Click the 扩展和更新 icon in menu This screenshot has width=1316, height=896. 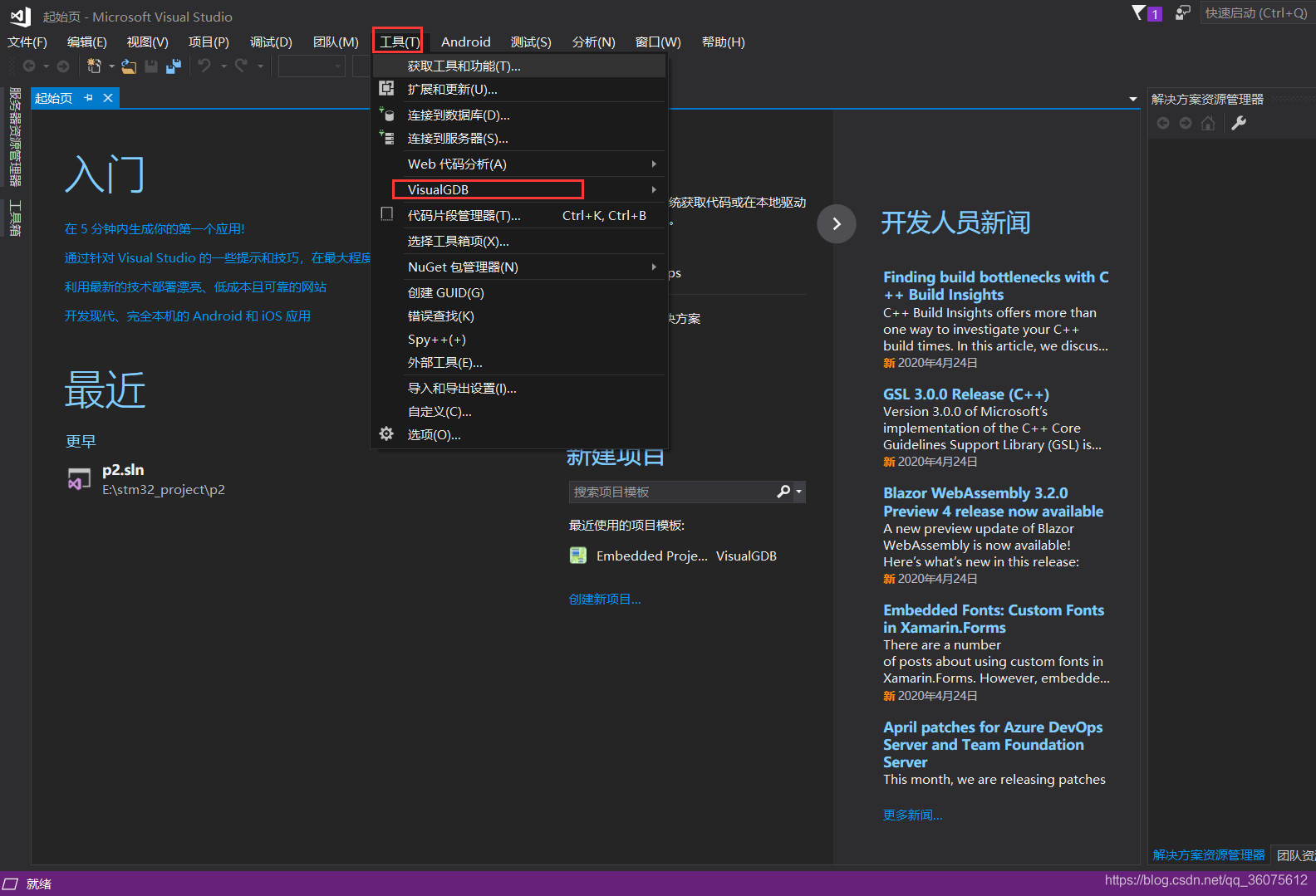(x=386, y=88)
